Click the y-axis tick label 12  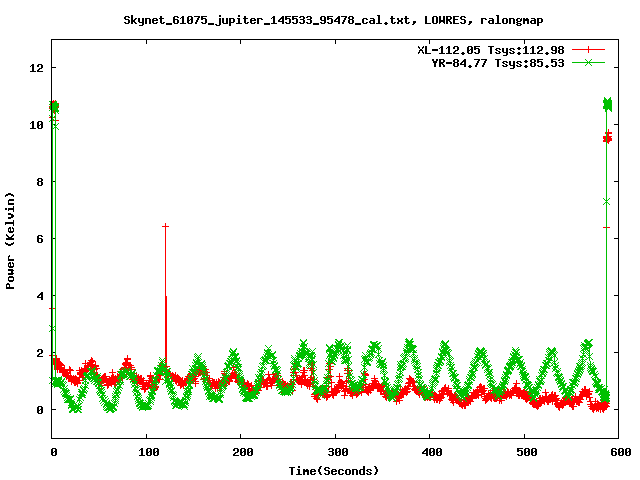[x=35, y=68]
